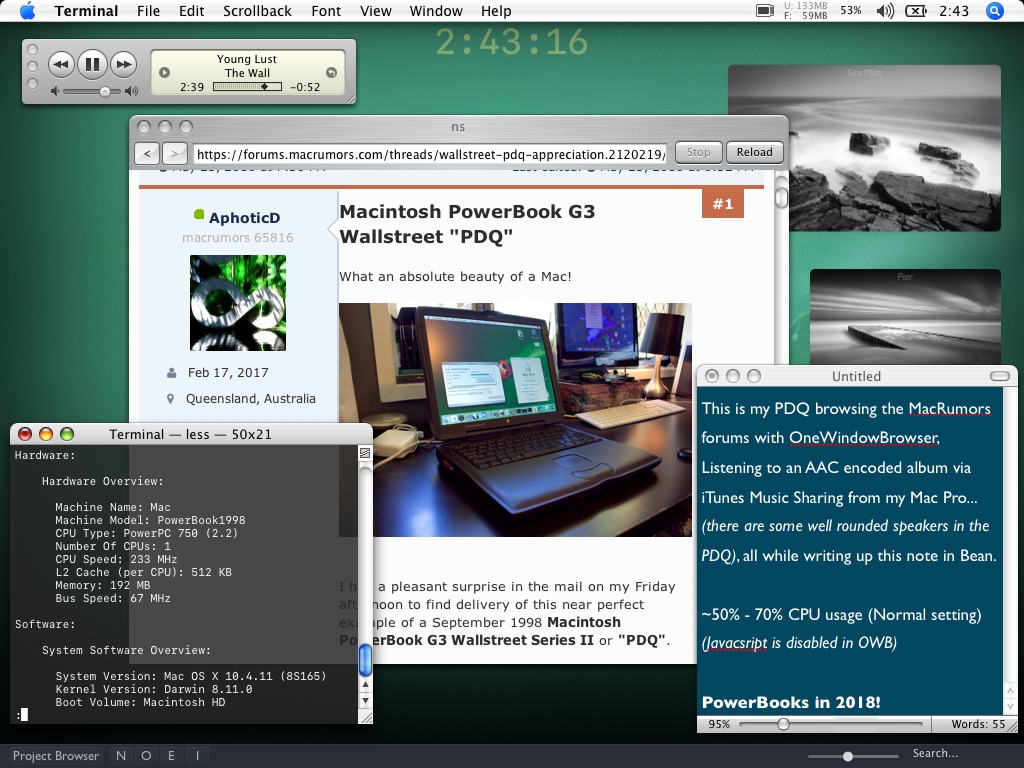Image resolution: width=1024 pixels, height=768 pixels.
Task: Click the Terminal split pane icon
Action: 365,453
